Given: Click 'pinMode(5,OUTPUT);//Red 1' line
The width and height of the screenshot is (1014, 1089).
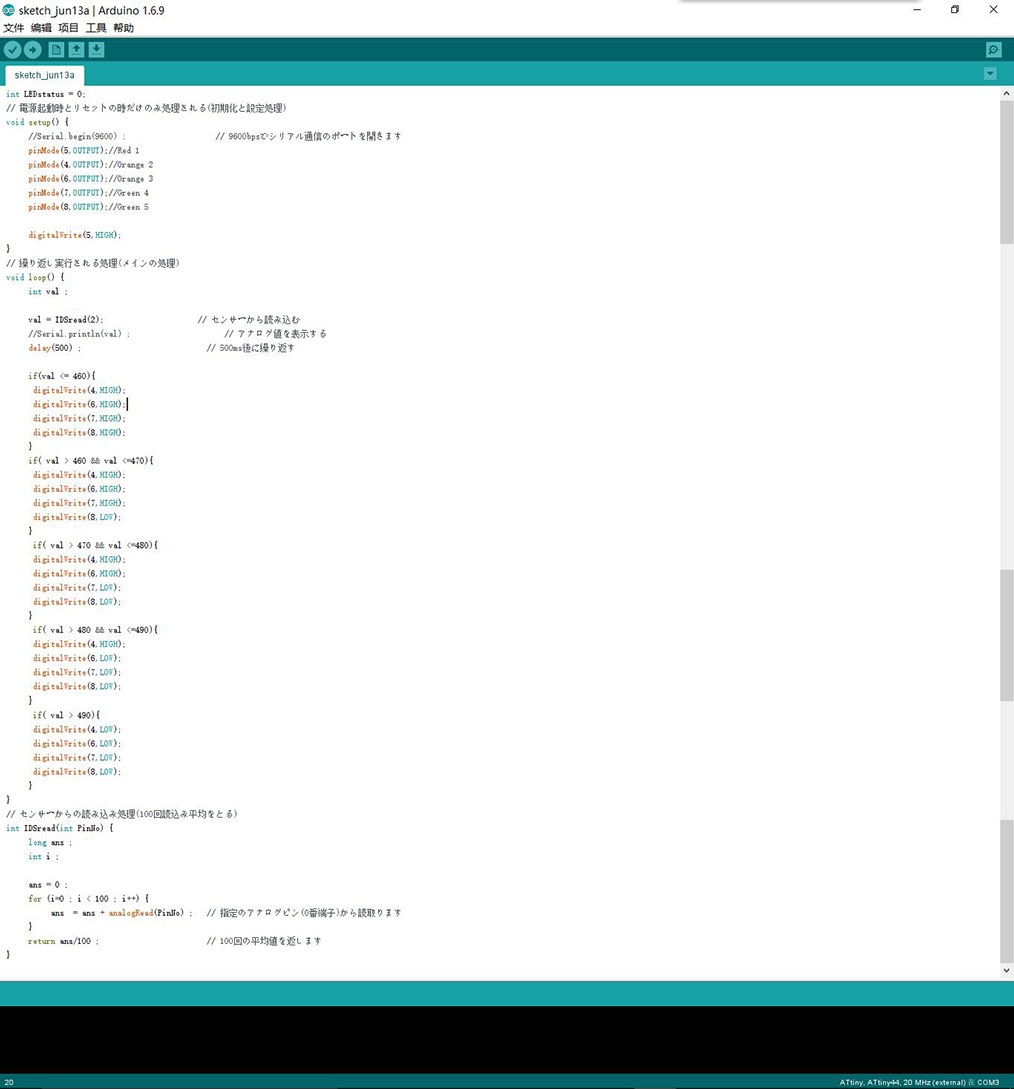Looking at the screenshot, I should coord(84,151).
